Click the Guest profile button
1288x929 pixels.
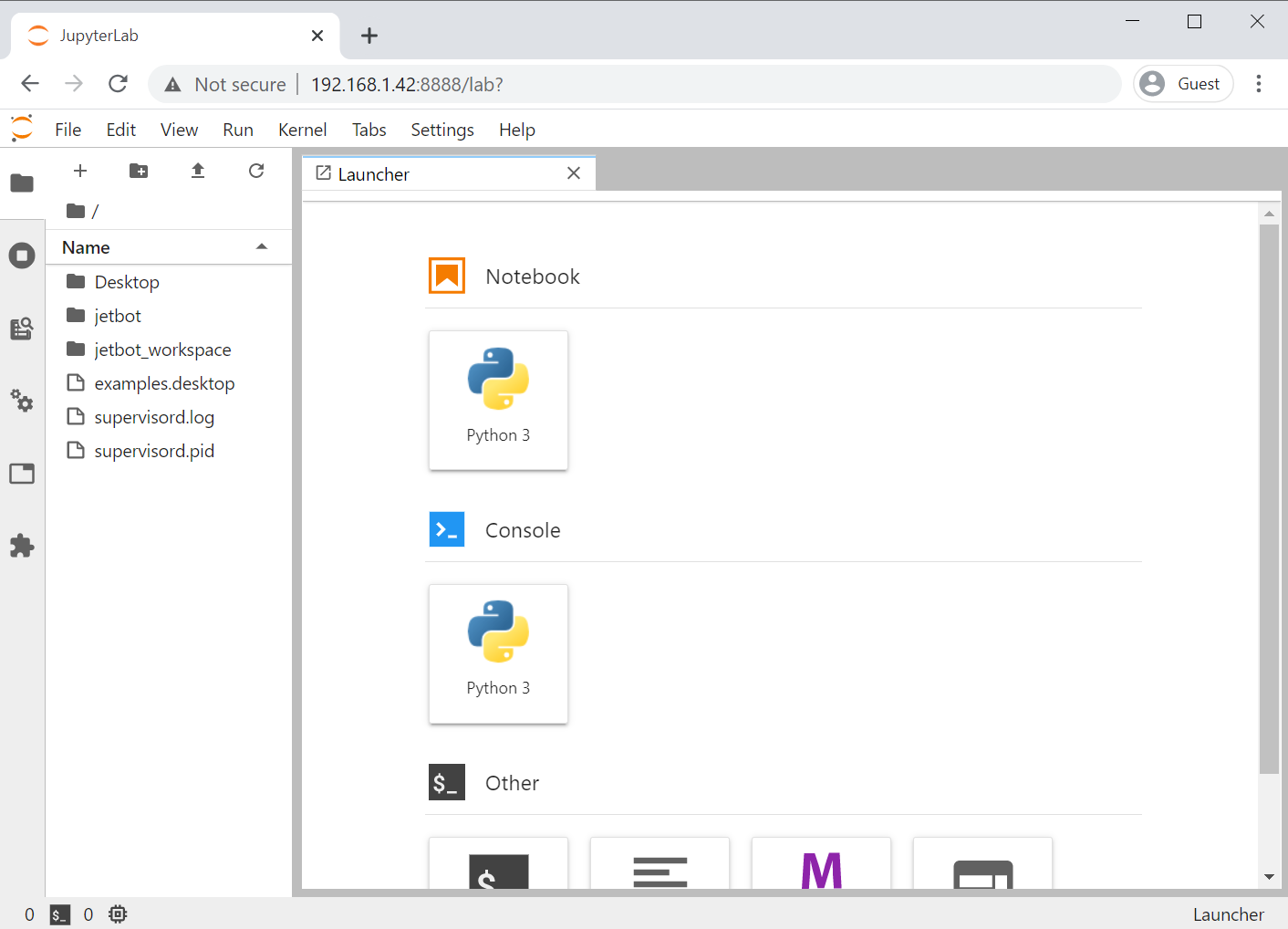click(x=1183, y=84)
